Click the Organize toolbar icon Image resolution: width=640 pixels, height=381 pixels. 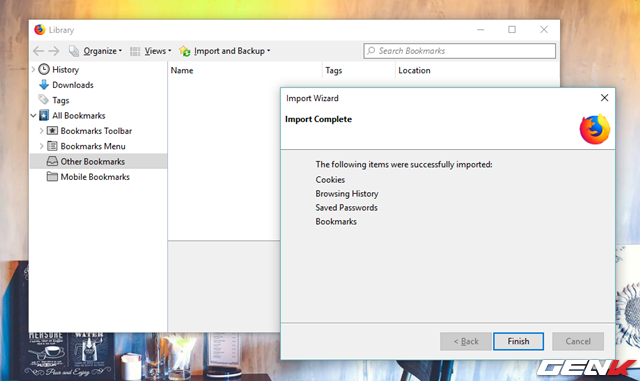click(x=74, y=51)
